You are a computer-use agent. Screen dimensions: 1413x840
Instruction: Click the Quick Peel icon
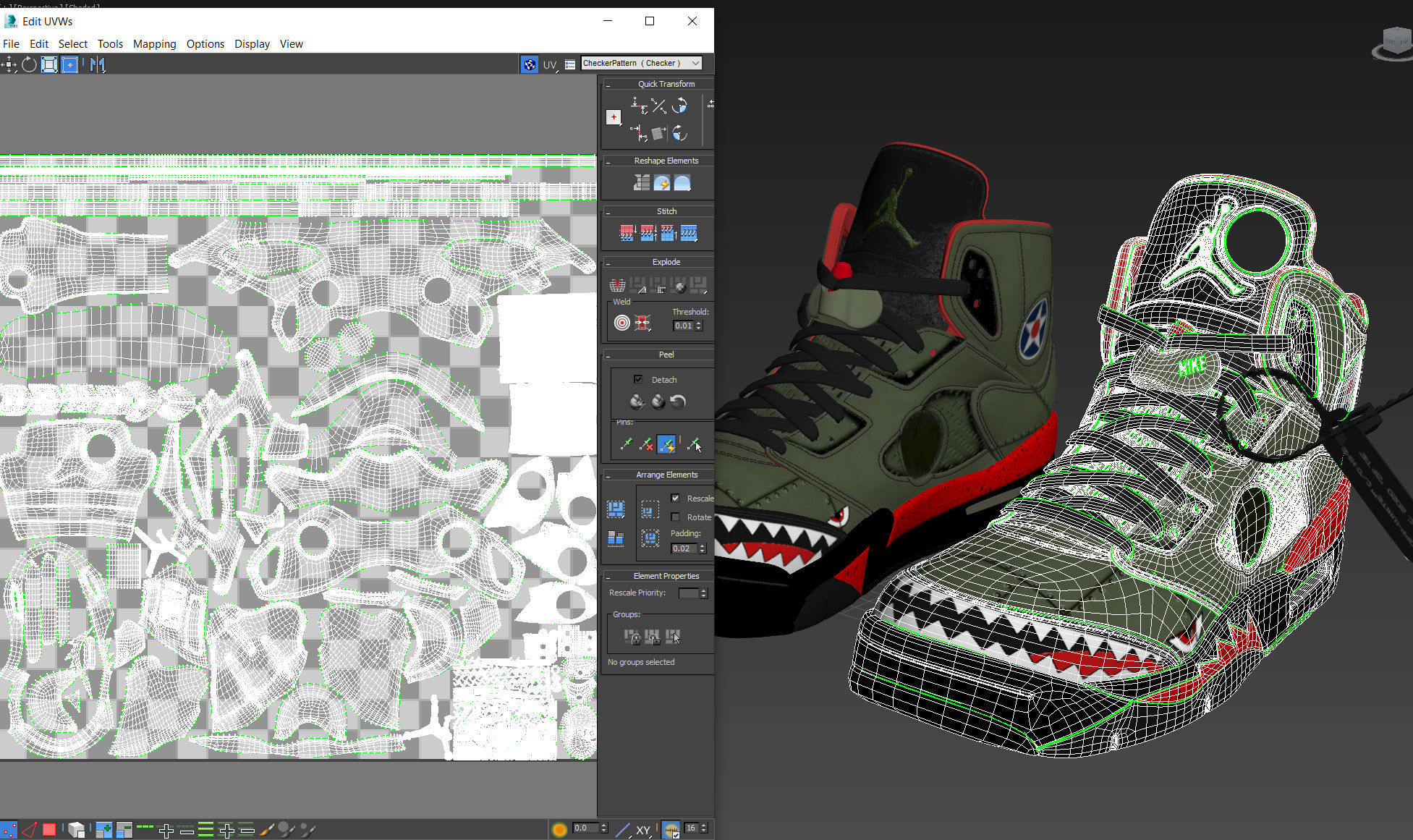[x=637, y=402]
